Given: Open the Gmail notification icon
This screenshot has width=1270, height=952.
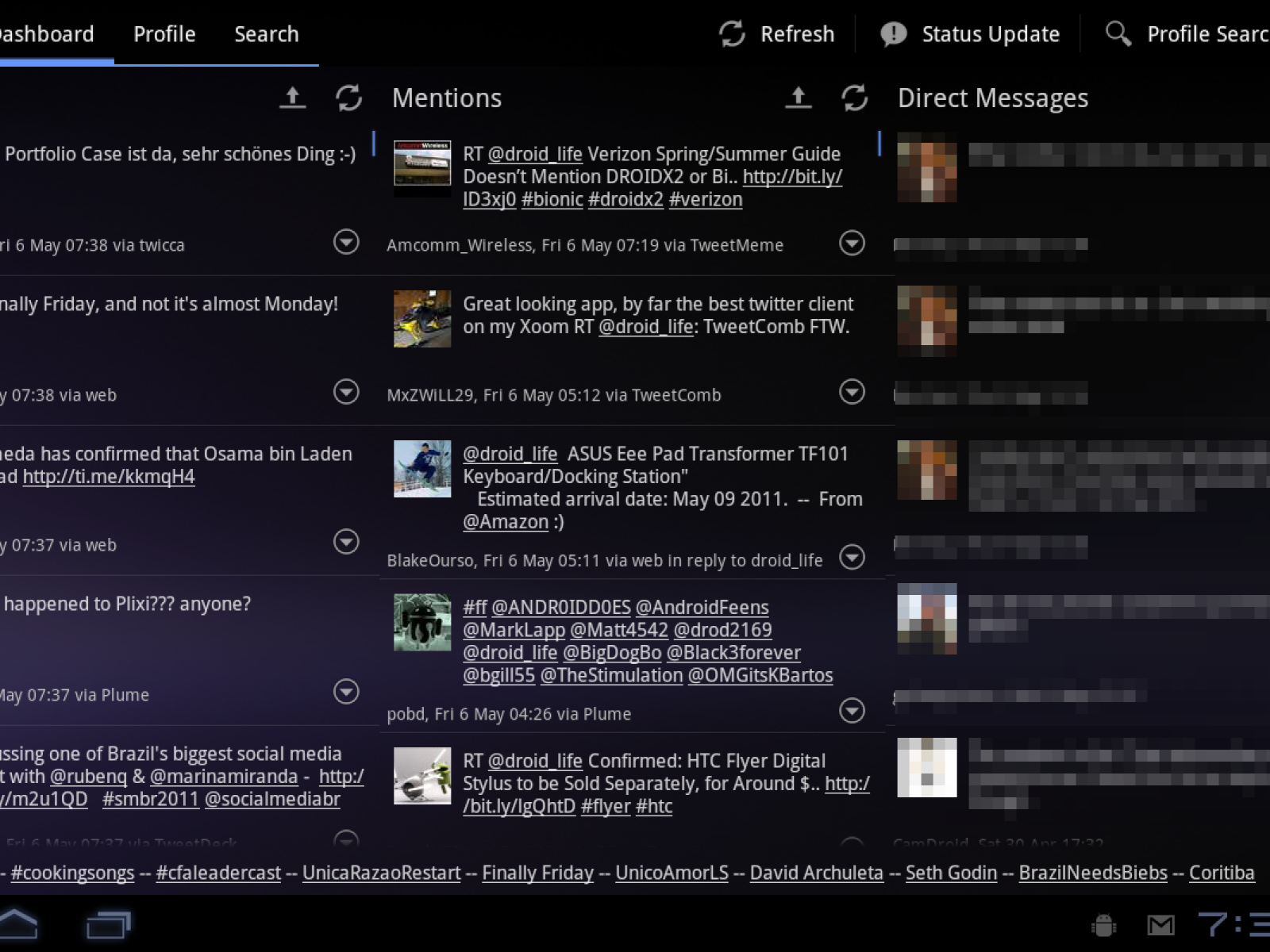Looking at the screenshot, I should coord(1161,925).
